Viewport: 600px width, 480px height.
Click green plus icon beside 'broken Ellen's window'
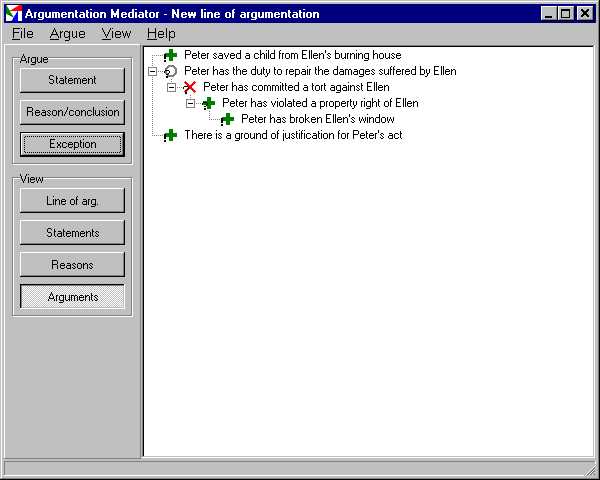coord(227,120)
